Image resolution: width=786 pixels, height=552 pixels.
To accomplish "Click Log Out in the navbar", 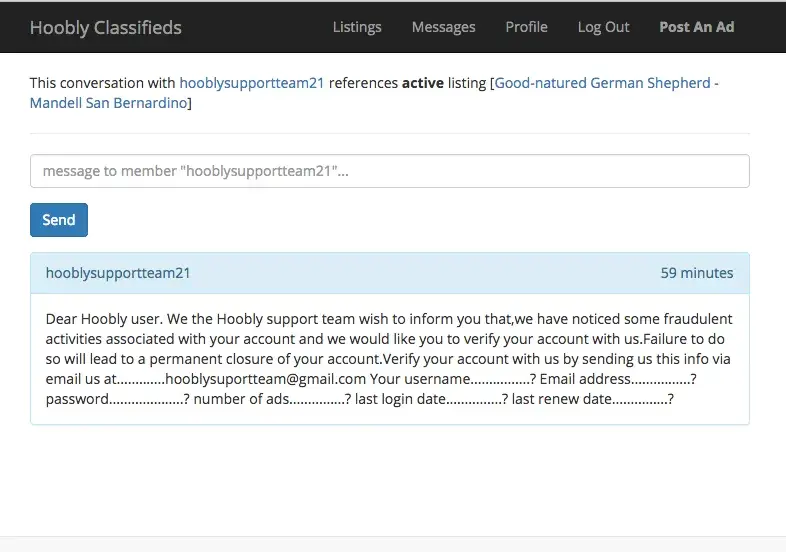I will pos(603,27).
